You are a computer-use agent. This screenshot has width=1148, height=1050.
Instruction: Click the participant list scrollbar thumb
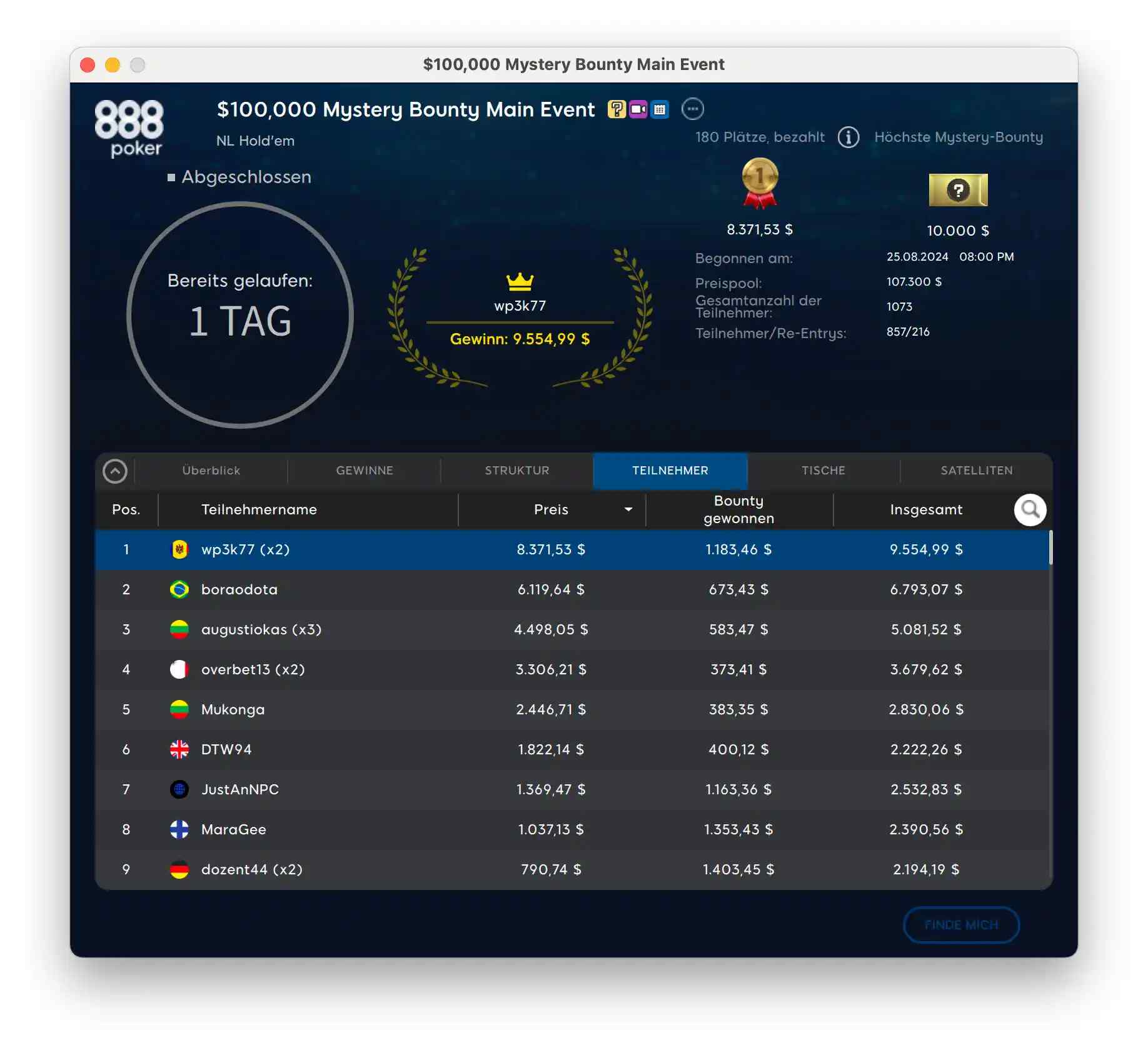(1050, 547)
